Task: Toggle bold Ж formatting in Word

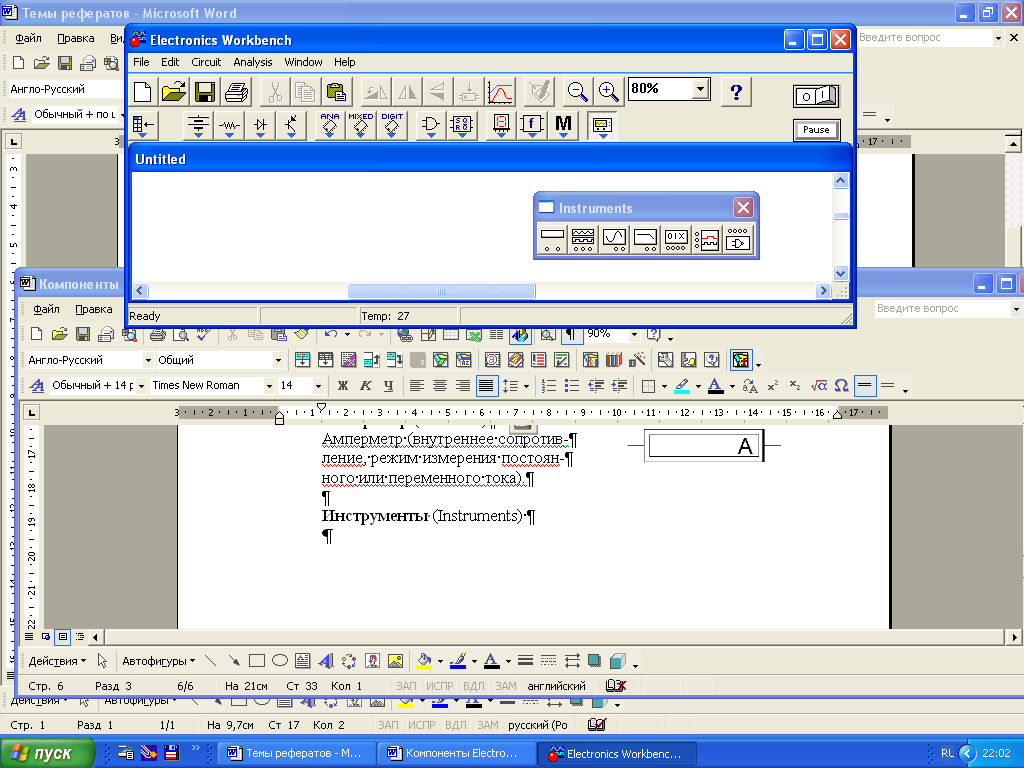Action: (342, 385)
